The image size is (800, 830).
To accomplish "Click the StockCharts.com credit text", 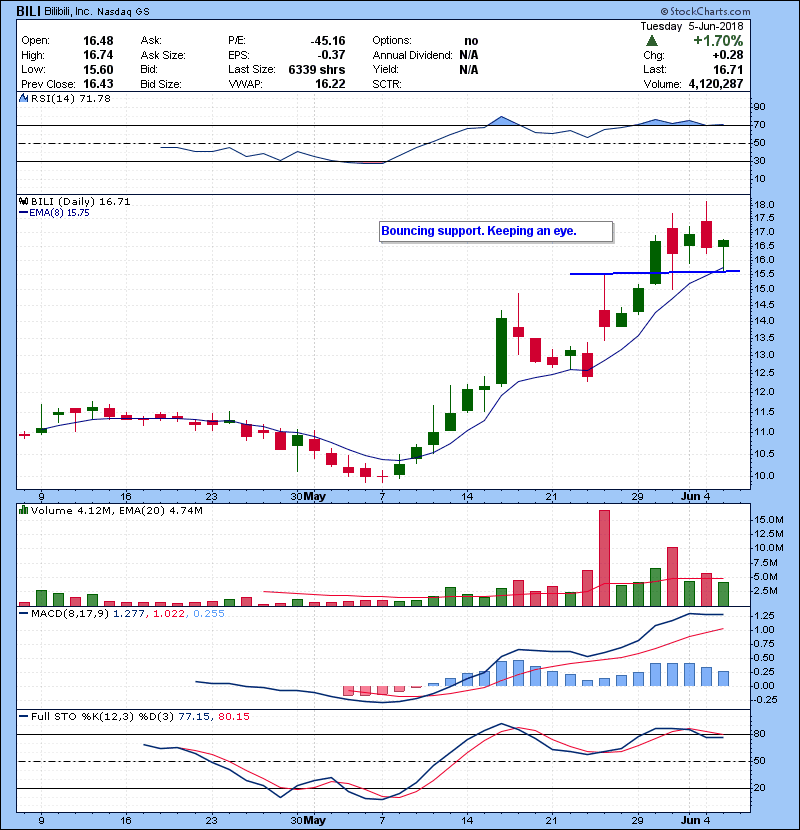I will 706,11.
